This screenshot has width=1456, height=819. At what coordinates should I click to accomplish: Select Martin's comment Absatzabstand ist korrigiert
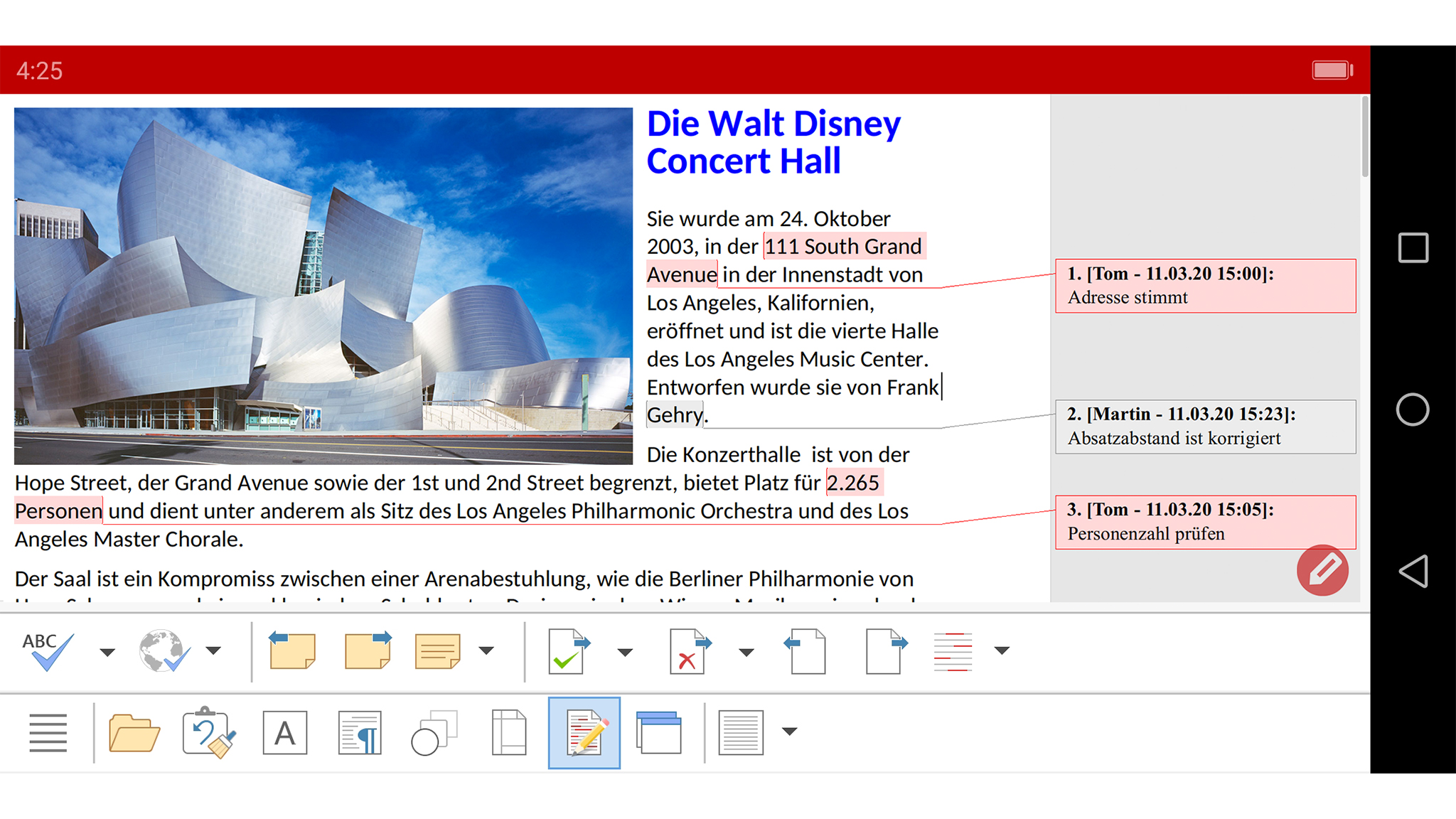coord(1206,427)
